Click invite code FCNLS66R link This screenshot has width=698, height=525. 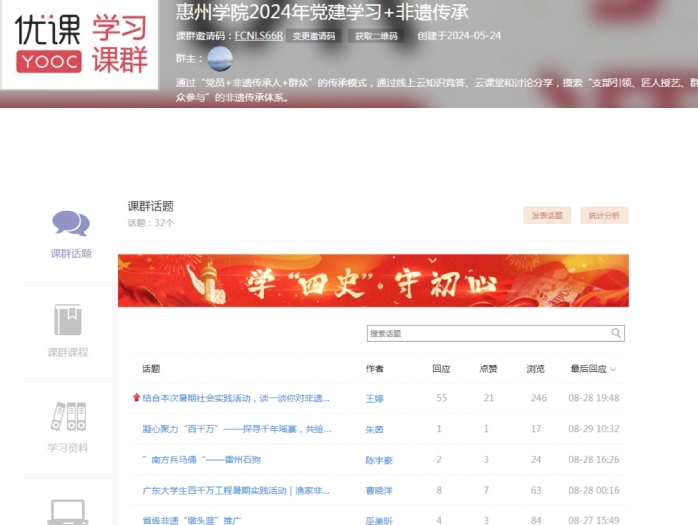pyautogui.click(x=259, y=36)
